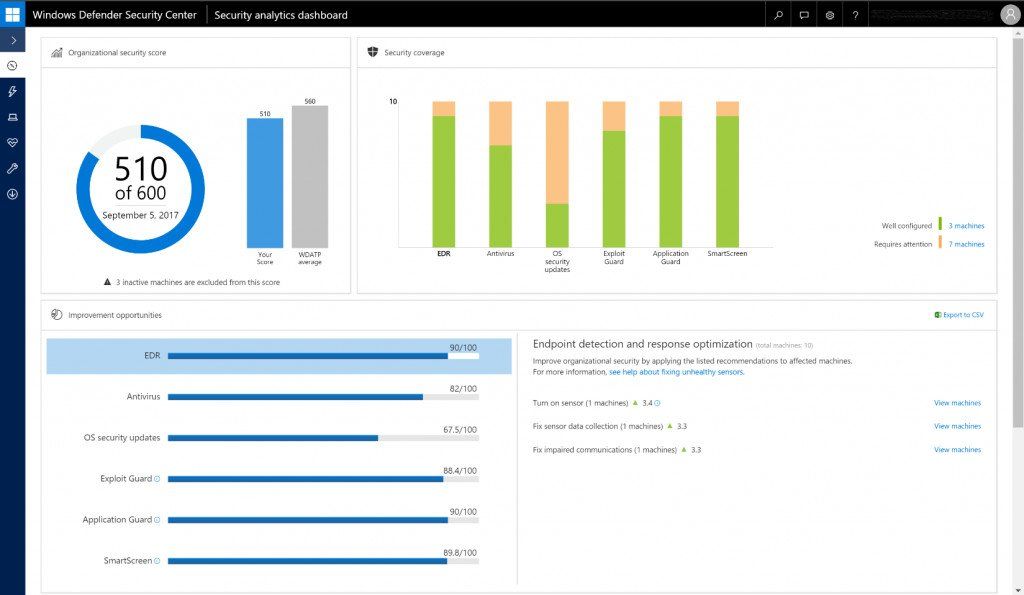Click the EDR bar in the security coverage chart
1024x595 pixels.
[x=441, y=170]
